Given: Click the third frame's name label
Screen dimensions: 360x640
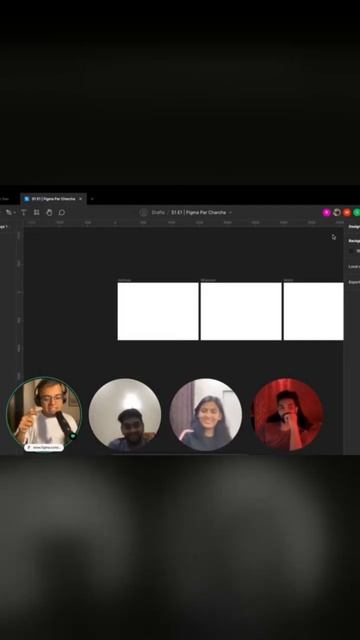Looking at the screenshot, I should (288, 280).
